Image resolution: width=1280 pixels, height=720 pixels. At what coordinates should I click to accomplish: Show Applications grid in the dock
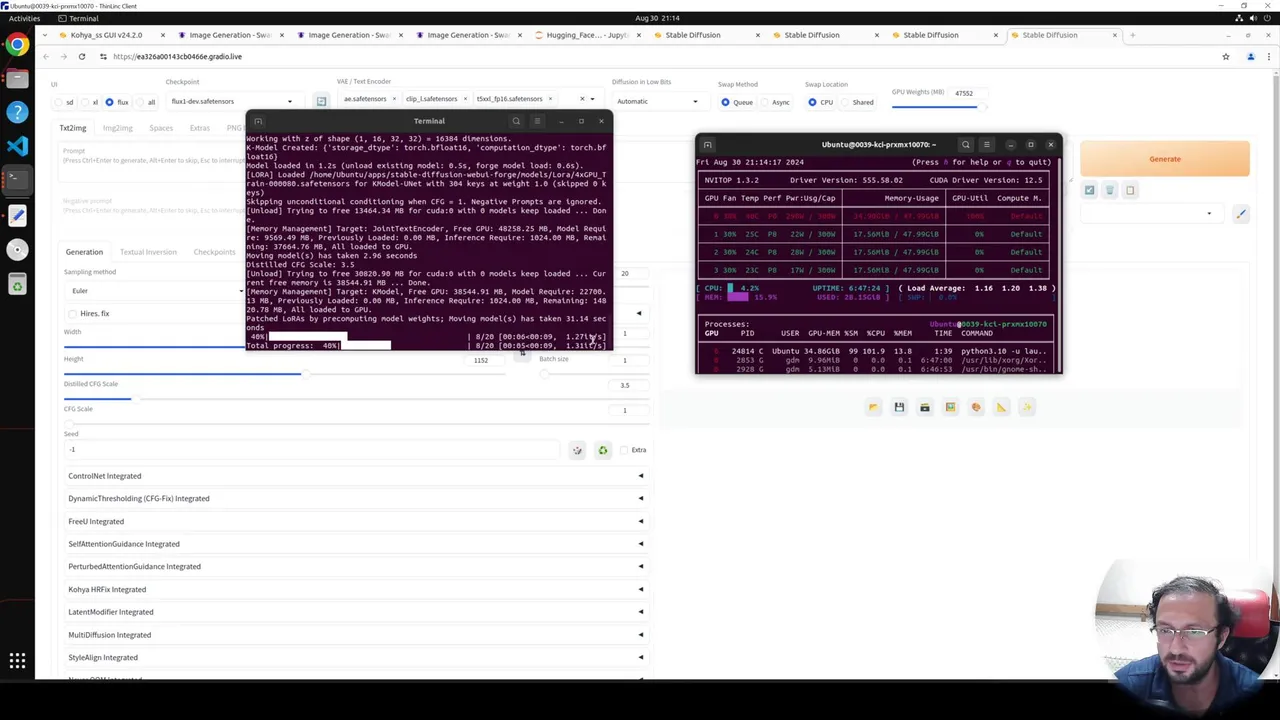click(17, 660)
